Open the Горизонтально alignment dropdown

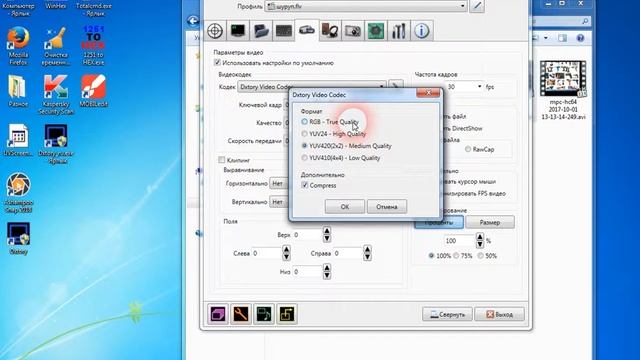279,184
